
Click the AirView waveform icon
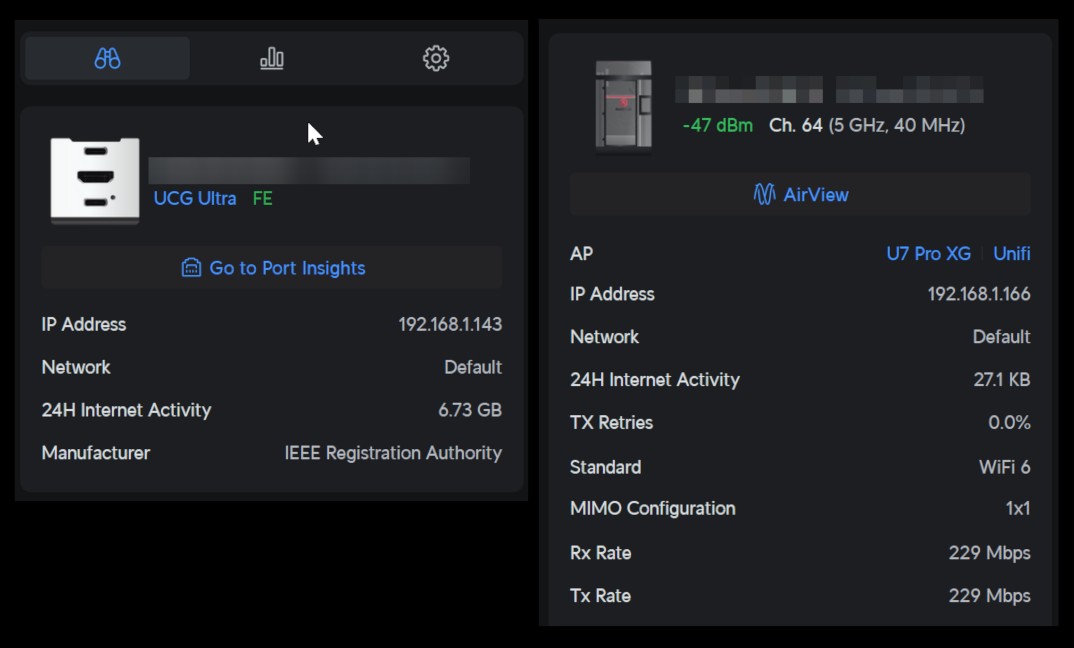pos(764,195)
